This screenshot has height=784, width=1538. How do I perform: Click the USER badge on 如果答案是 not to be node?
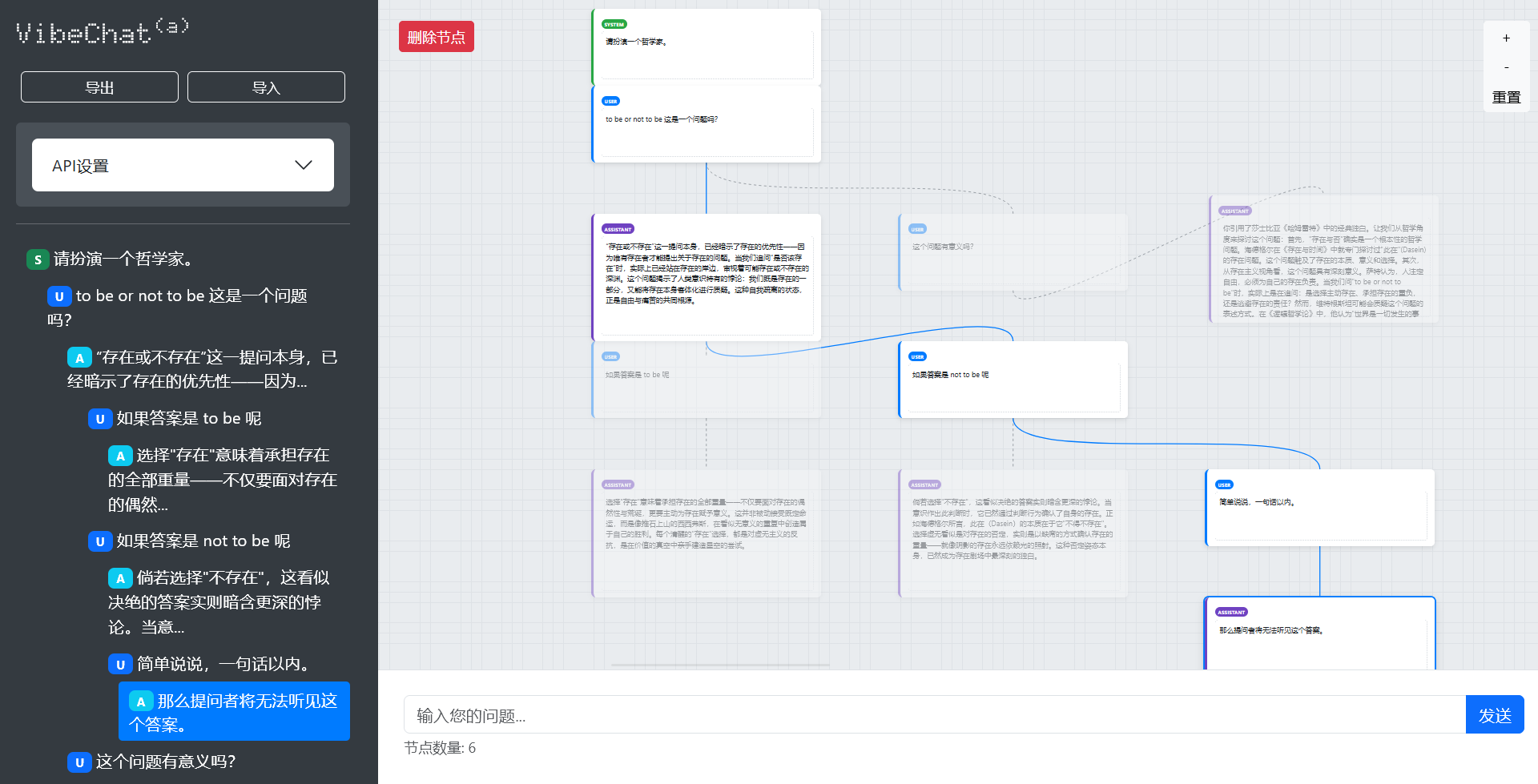917,356
